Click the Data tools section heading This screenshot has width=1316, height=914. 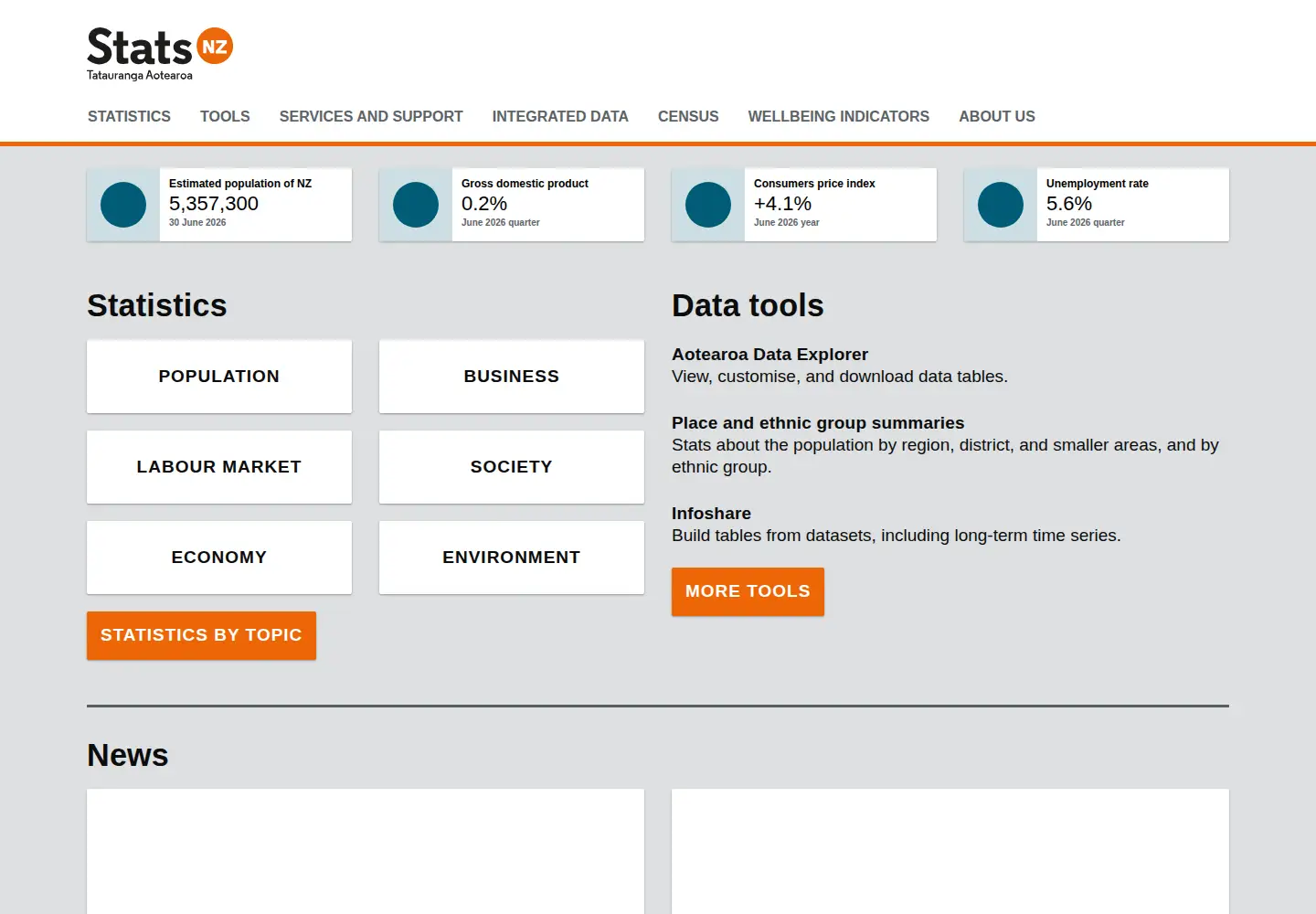pos(748,305)
